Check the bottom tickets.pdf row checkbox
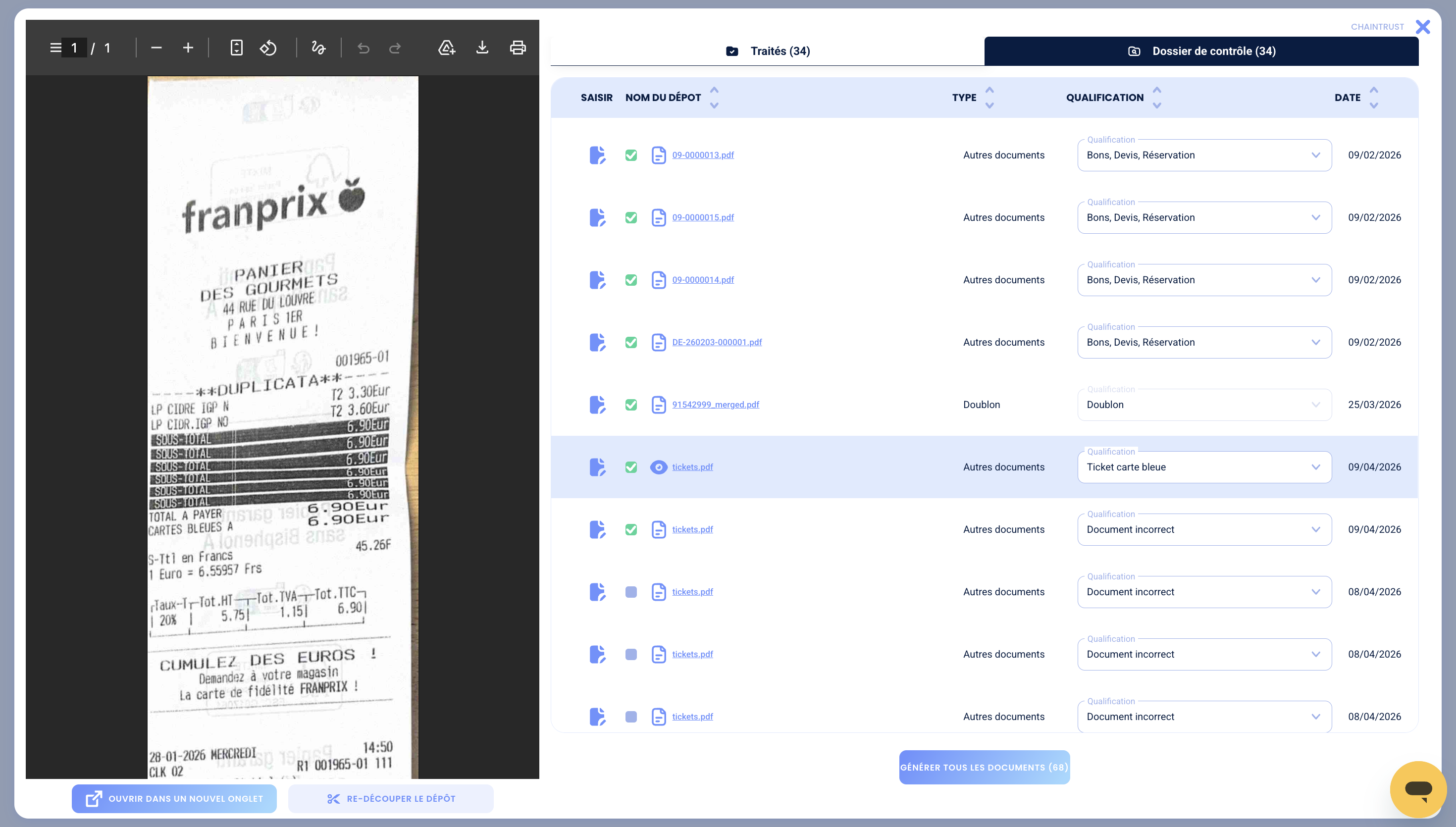The width and height of the screenshot is (1456, 827). point(631,717)
